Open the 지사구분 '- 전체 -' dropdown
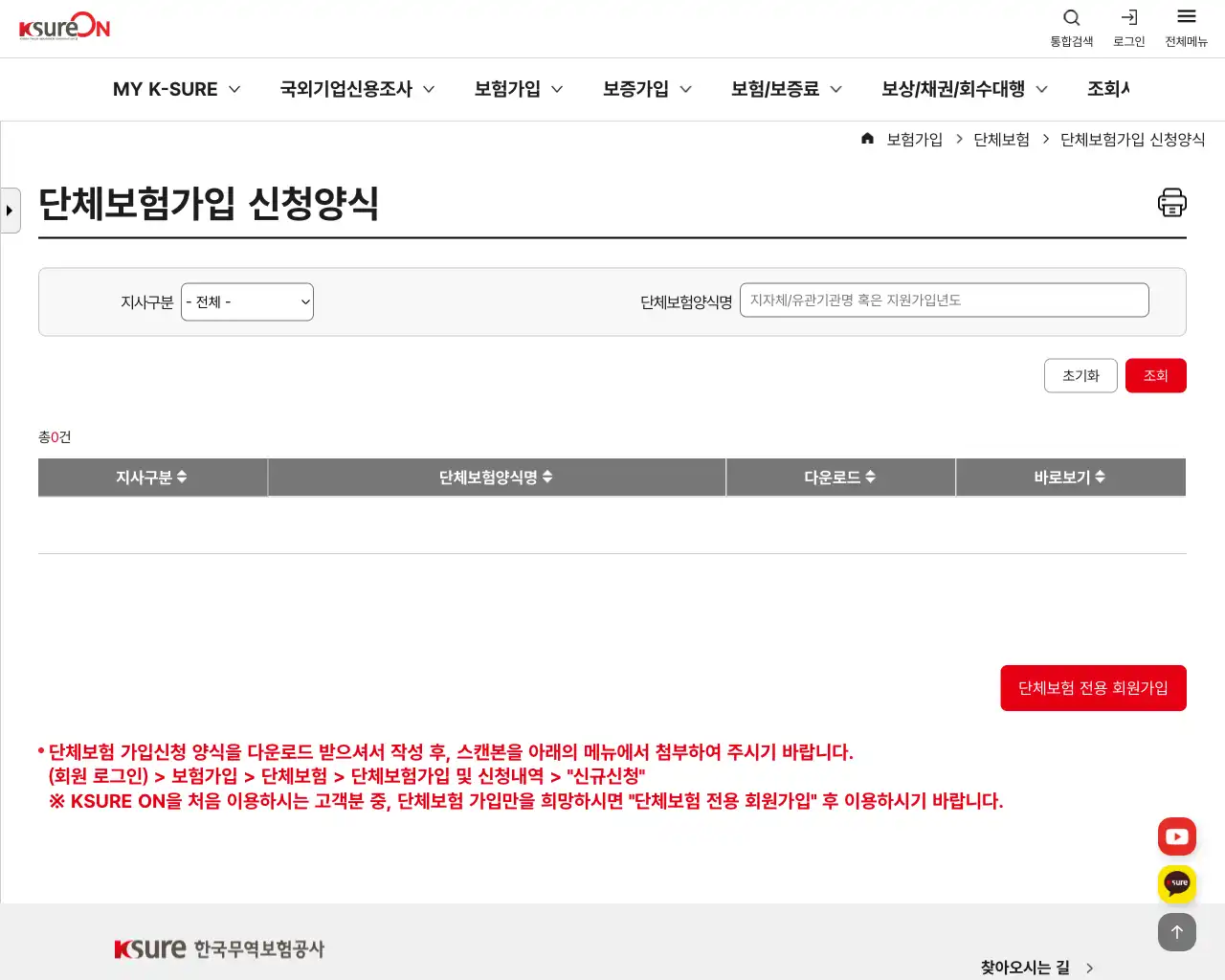Viewport: 1225px width, 980px height. [x=247, y=301]
